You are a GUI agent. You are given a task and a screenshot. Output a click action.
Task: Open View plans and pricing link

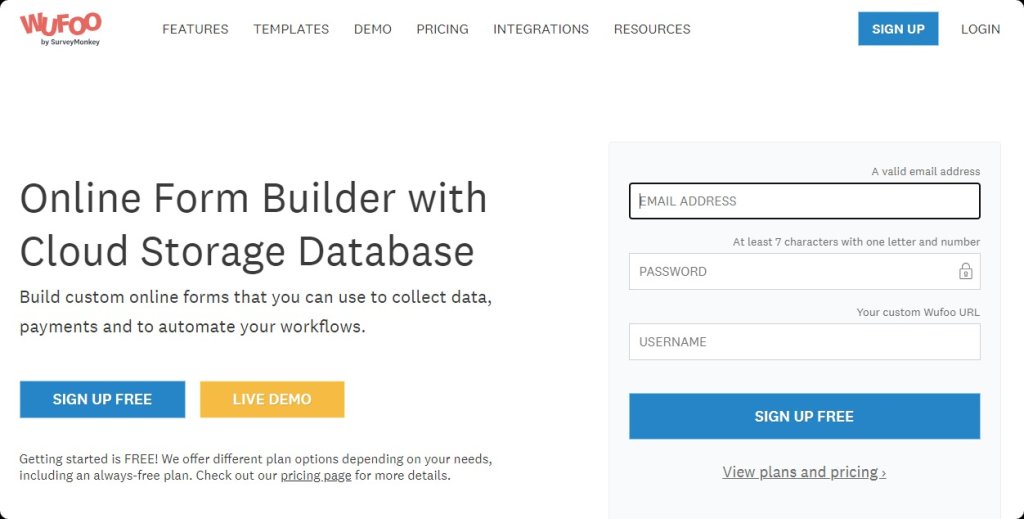[804, 472]
